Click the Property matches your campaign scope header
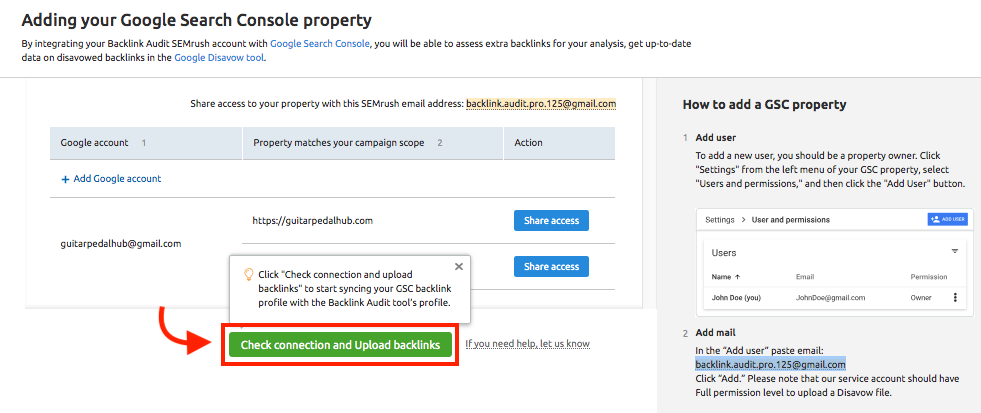The width and height of the screenshot is (981, 413). click(338, 143)
